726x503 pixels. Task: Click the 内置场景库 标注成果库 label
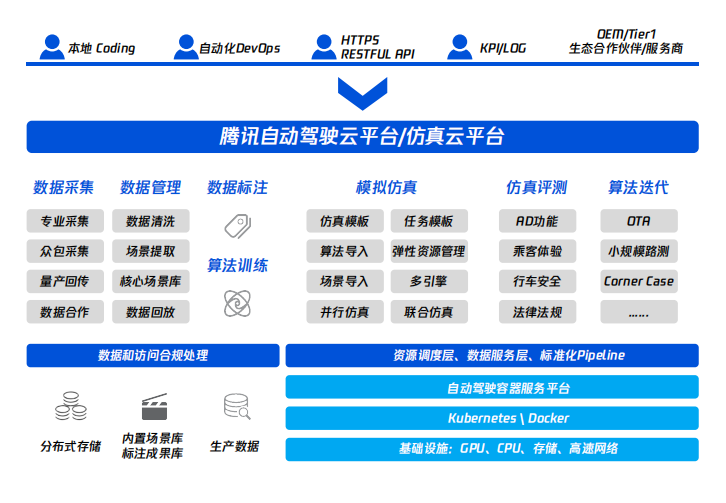coord(153,446)
